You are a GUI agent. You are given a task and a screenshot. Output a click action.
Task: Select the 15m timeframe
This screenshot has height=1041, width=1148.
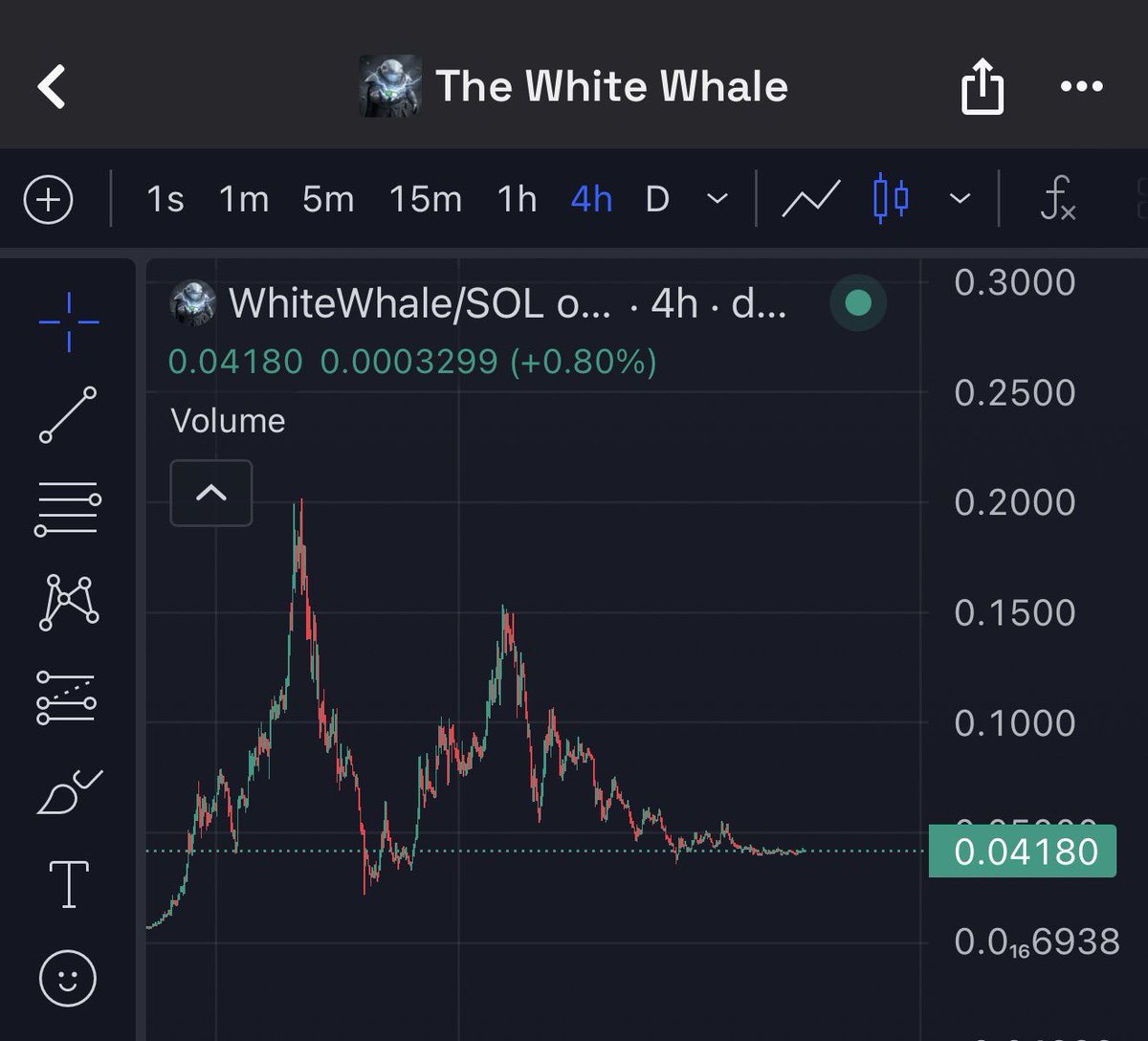click(x=426, y=200)
